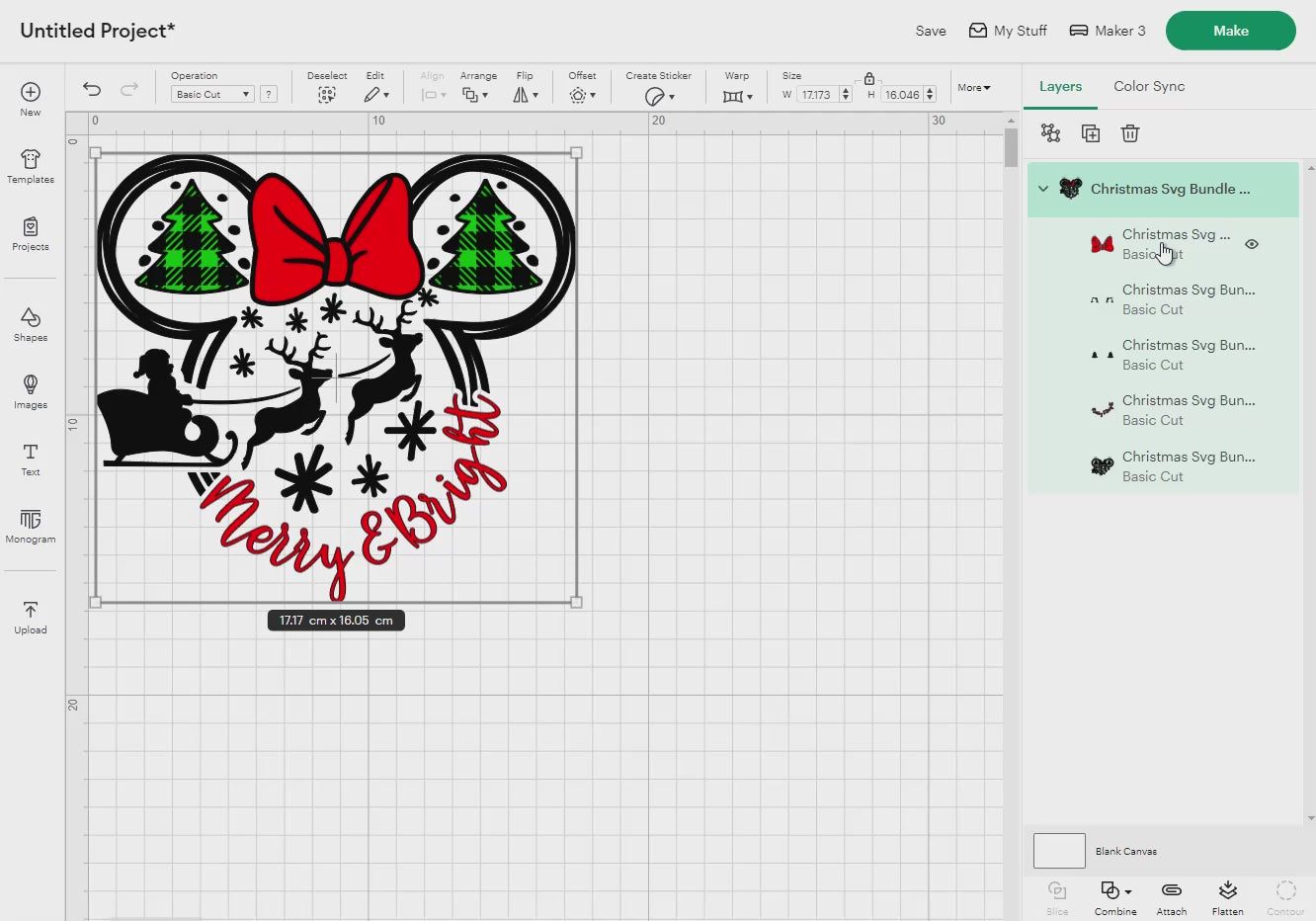This screenshot has width=1316, height=921.
Task: Open the Monogram tool
Action: [x=31, y=526]
